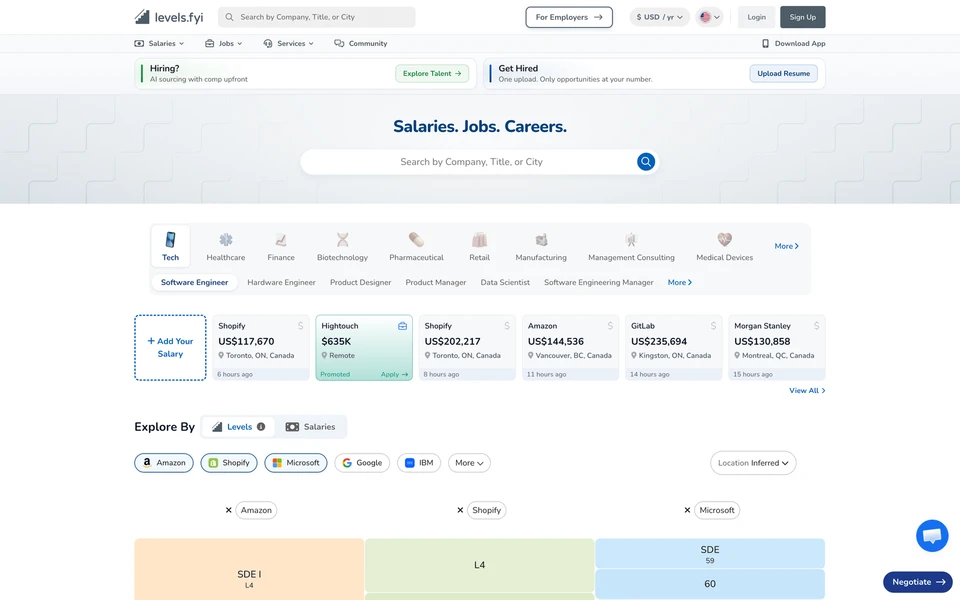Viewport: 960px width, 600px height.
Task: Click the Community chat icon
Action: click(339, 43)
